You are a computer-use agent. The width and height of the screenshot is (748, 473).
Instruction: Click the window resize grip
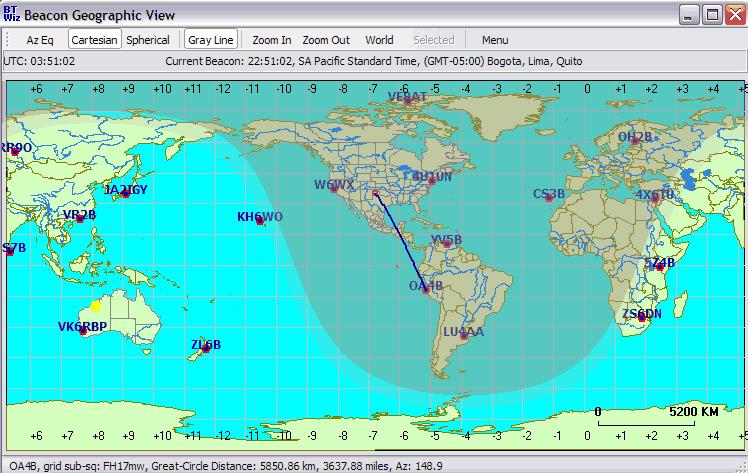[741, 466]
